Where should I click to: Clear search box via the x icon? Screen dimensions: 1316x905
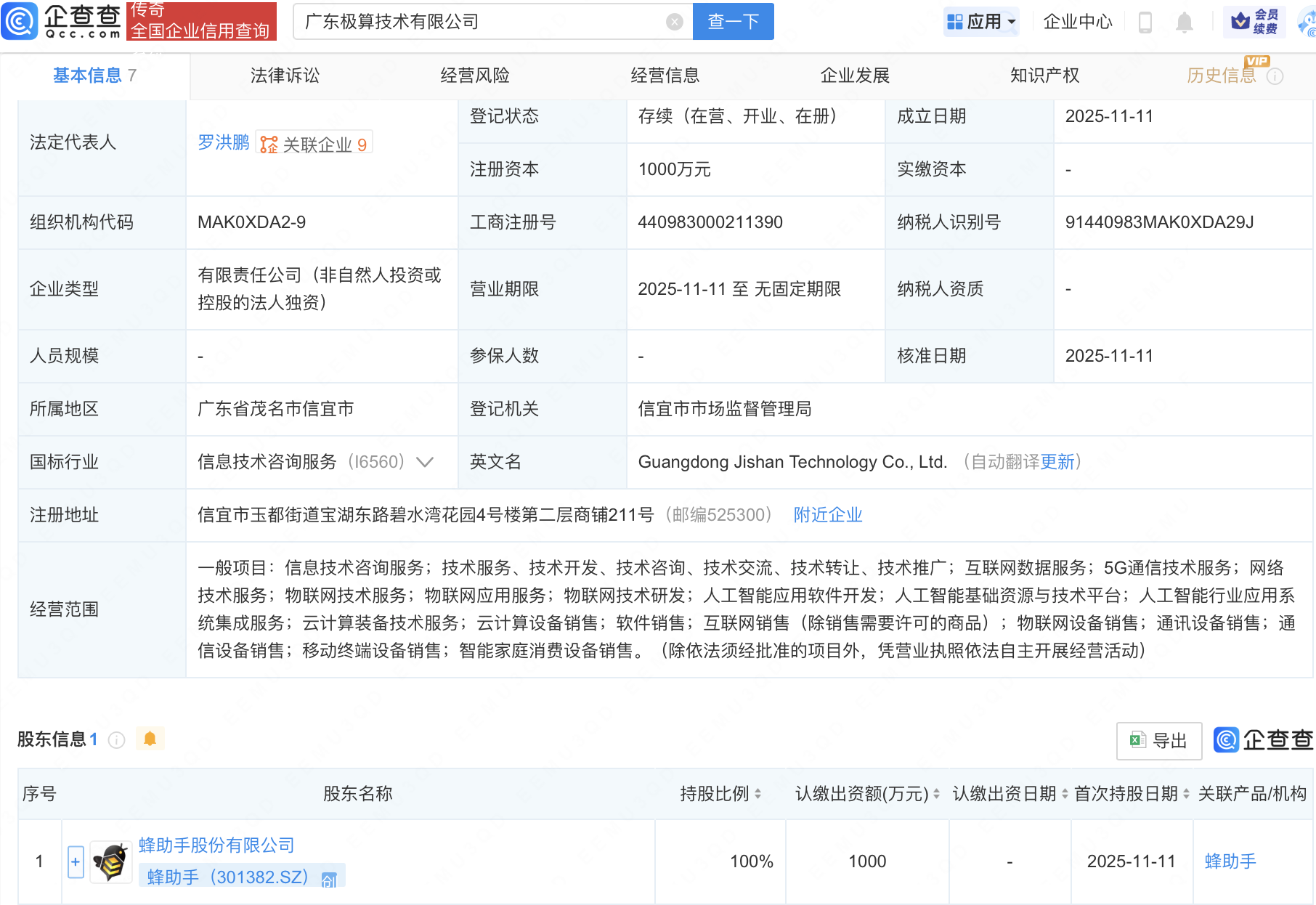[675, 21]
